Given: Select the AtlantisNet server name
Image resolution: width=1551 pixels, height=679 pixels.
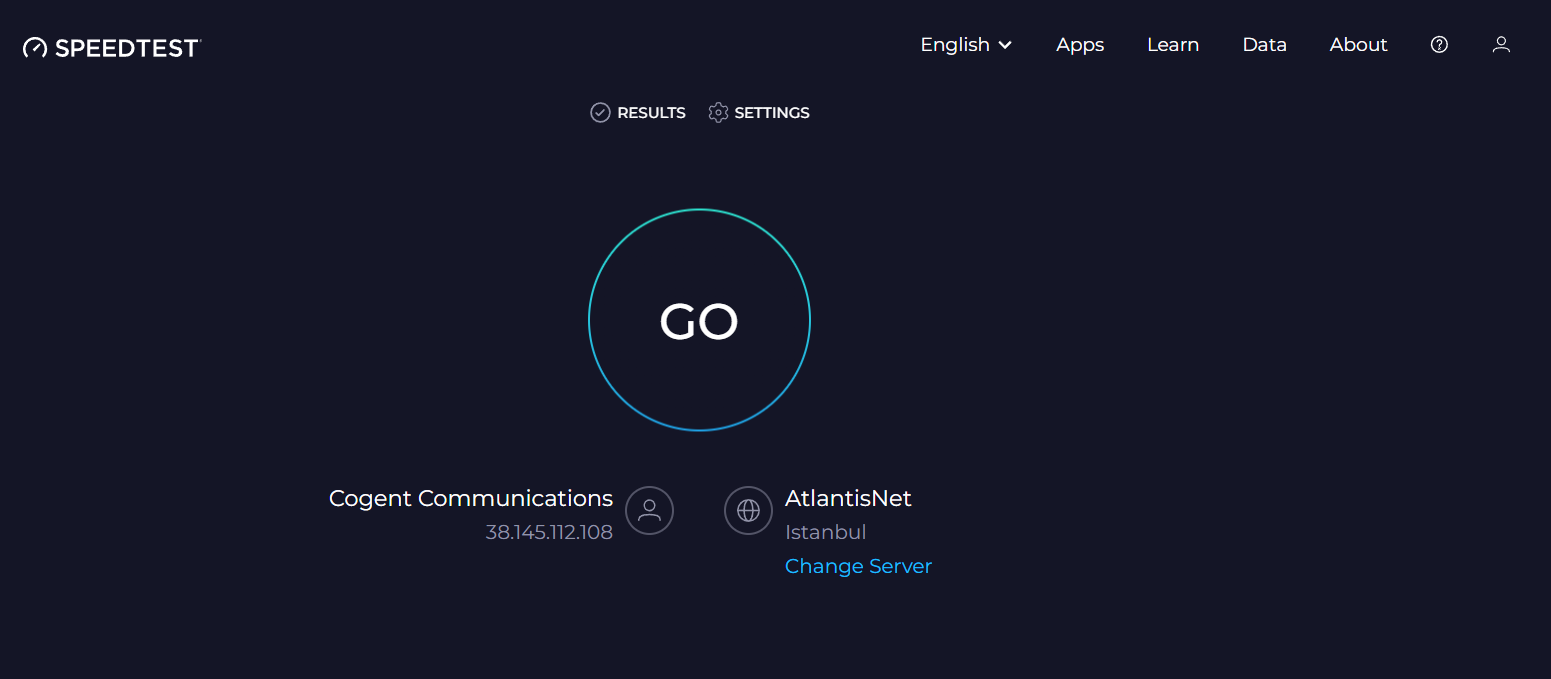Looking at the screenshot, I should pyautogui.click(x=848, y=498).
